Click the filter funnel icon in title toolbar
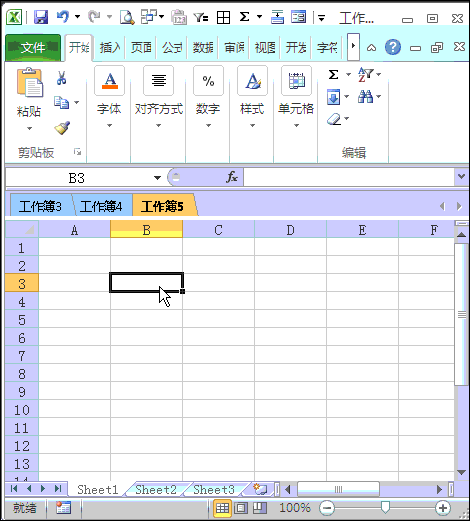This screenshot has height=521, width=470. tap(201, 17)
